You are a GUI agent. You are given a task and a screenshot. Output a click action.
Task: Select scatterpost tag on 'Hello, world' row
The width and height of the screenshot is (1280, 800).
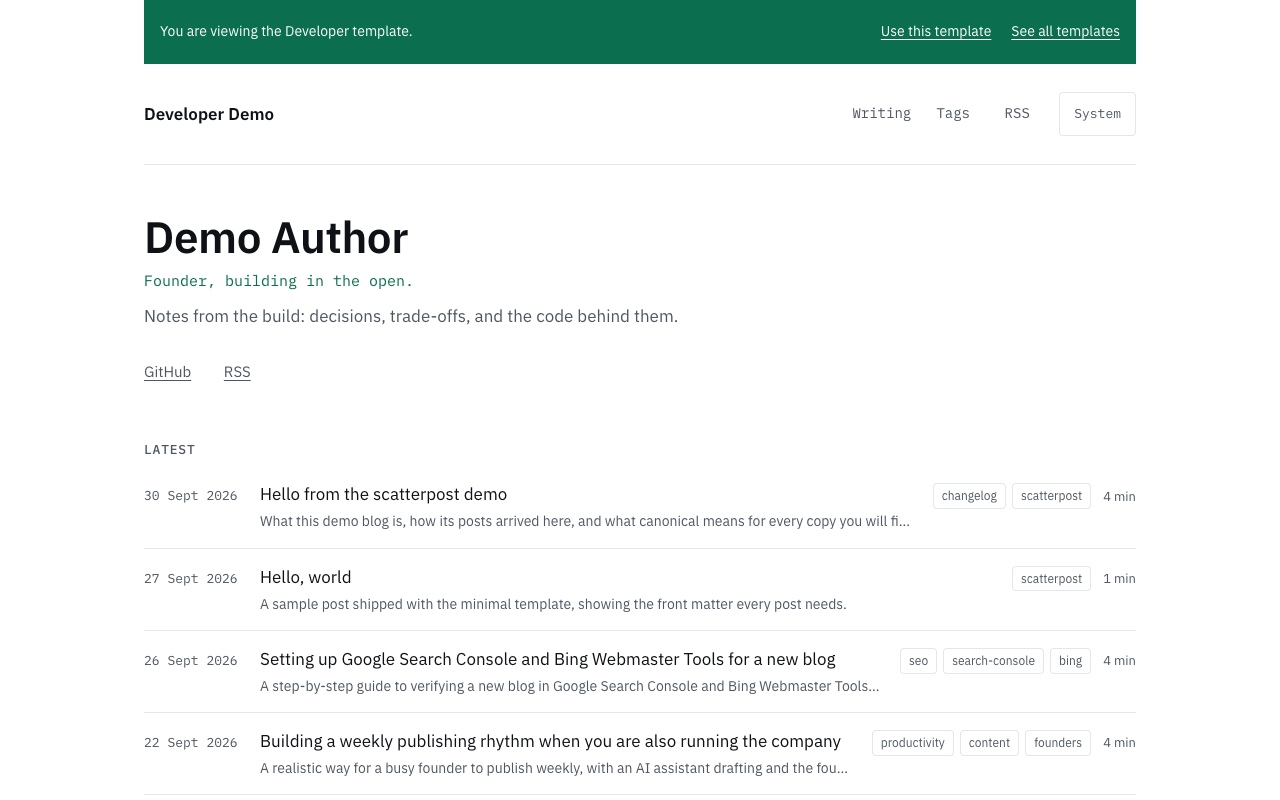pos(1051,579)
